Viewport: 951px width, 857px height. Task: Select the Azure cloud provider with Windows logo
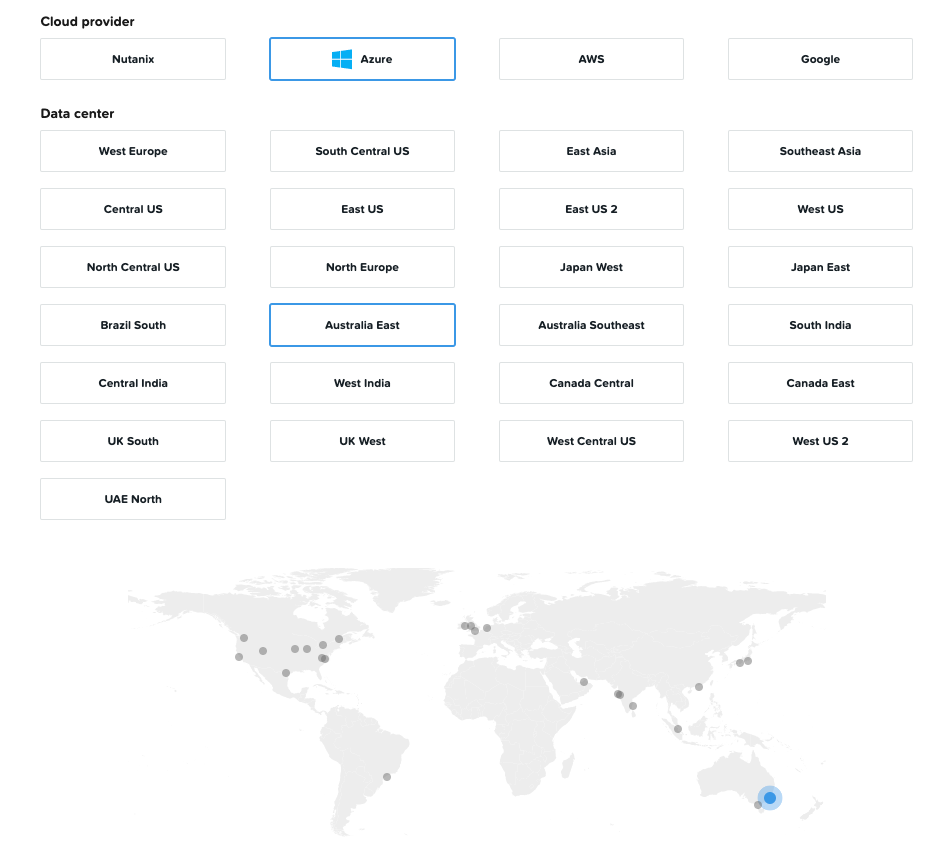[362, 59]
